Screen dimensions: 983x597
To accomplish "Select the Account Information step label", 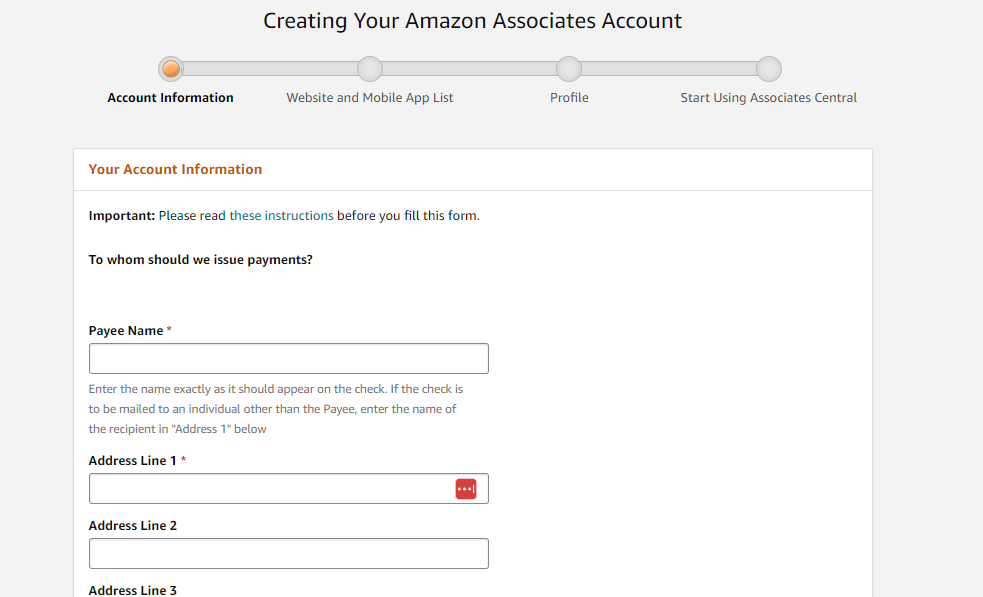I will (170, 98).
